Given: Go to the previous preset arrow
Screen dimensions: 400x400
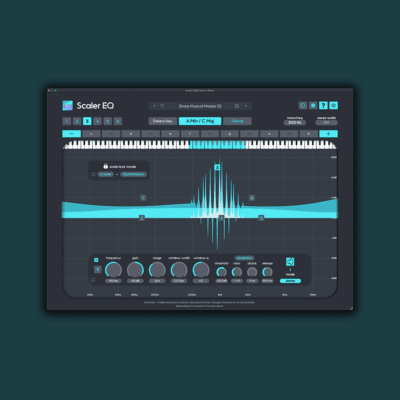Looking at the screenshot, I should (154, 106).
